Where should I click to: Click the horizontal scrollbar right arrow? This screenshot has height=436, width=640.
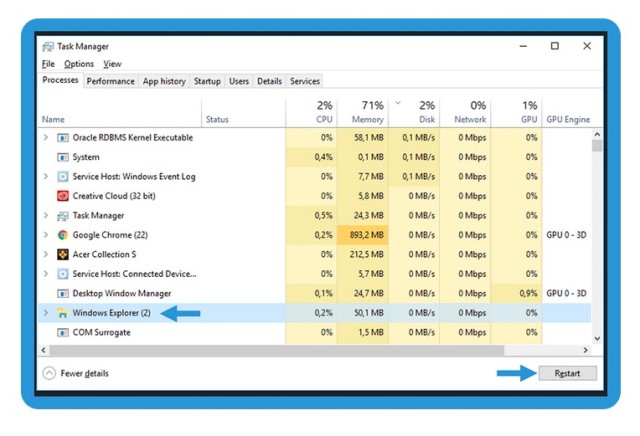pos(586,350)
